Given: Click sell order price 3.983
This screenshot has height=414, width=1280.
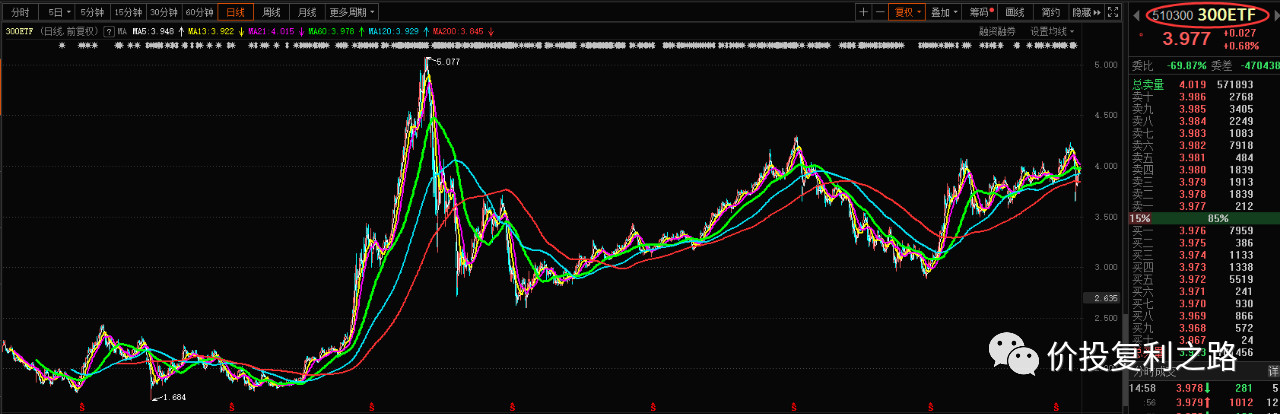Looking at the screenshot, I should click(x=1192, y=133).
